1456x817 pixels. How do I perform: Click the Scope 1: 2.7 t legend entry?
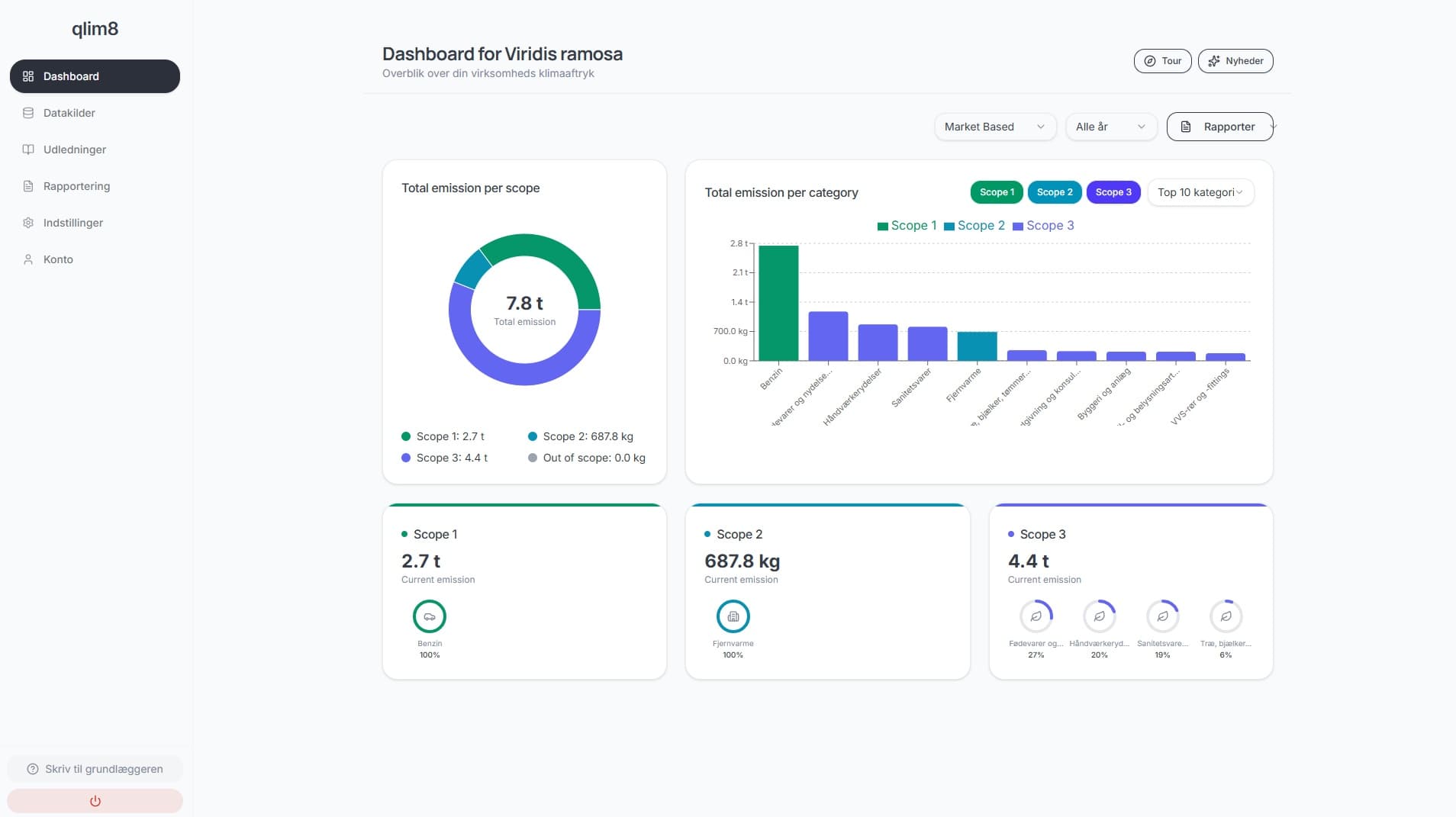(443, 436)
